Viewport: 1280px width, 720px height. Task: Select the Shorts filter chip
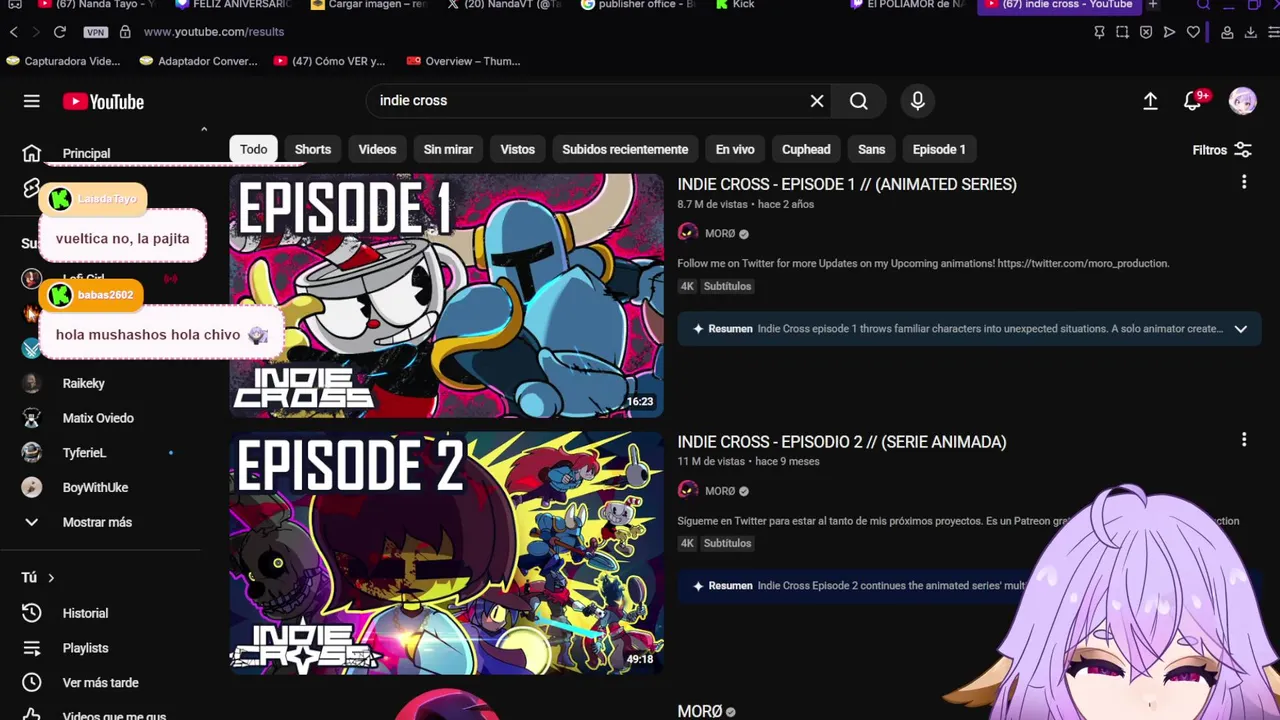click(x=313, y=149)
